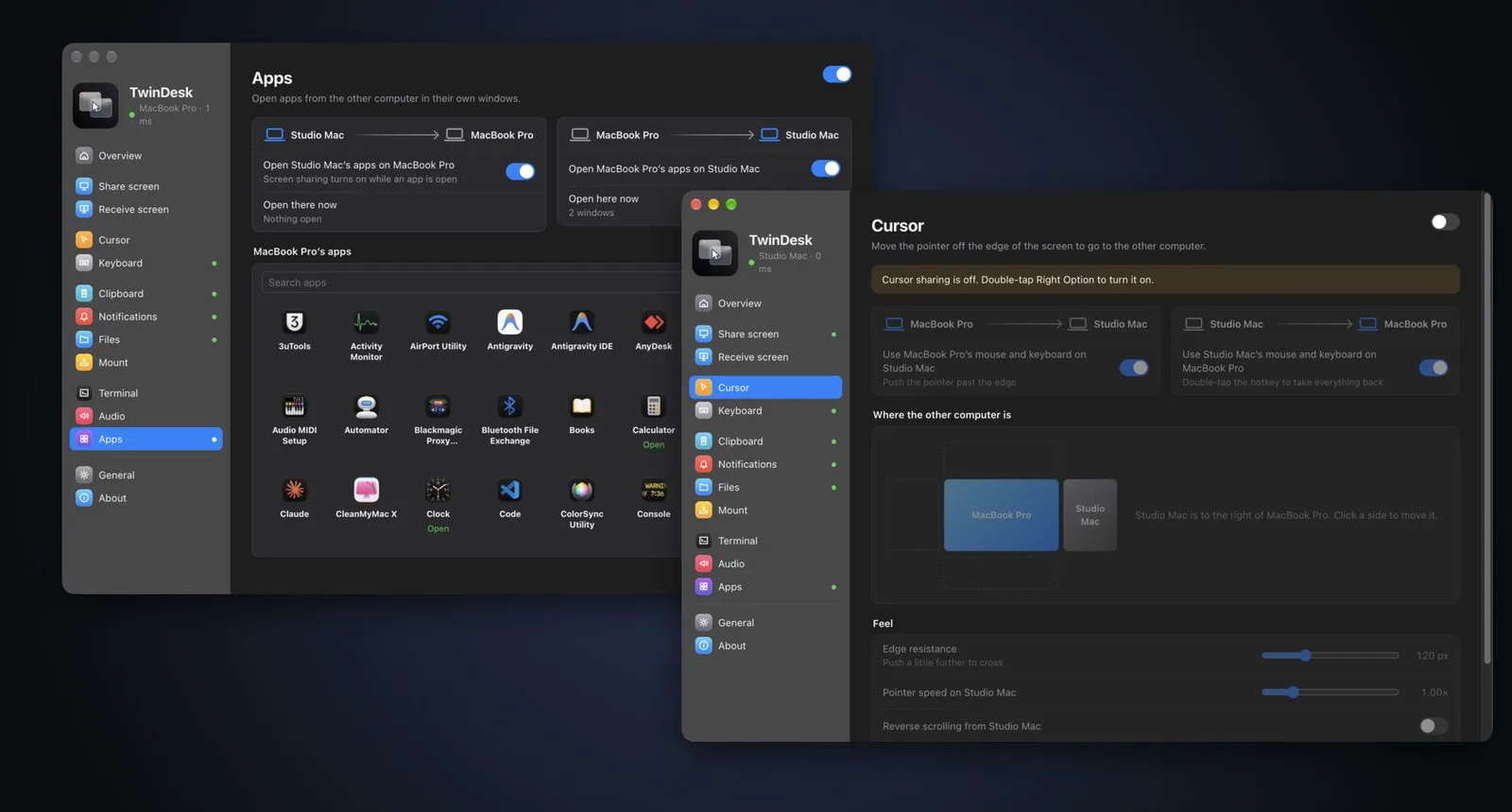This screenshot has width=1512, height=812.
Task: Open Terminal in the back Apps window sidebar
Action: (146, 393)
